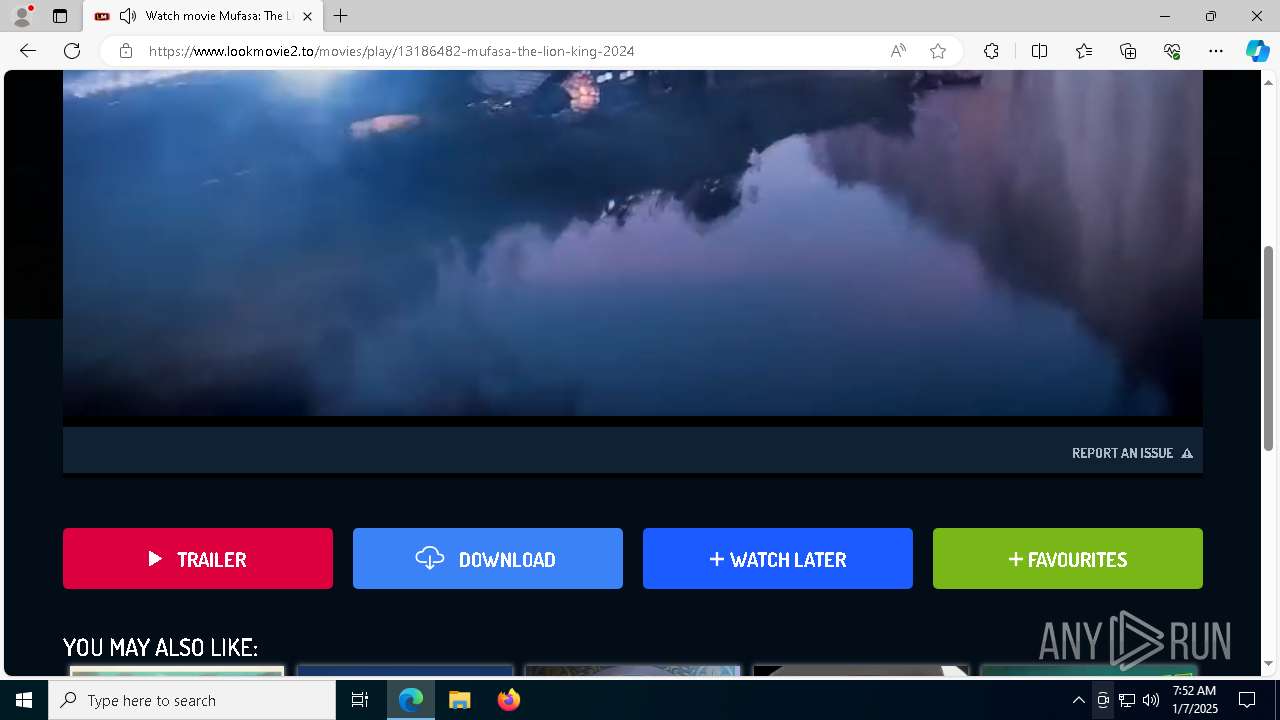Open the Edge profile icon
The image size is (1280, 720).
point(22,16)
